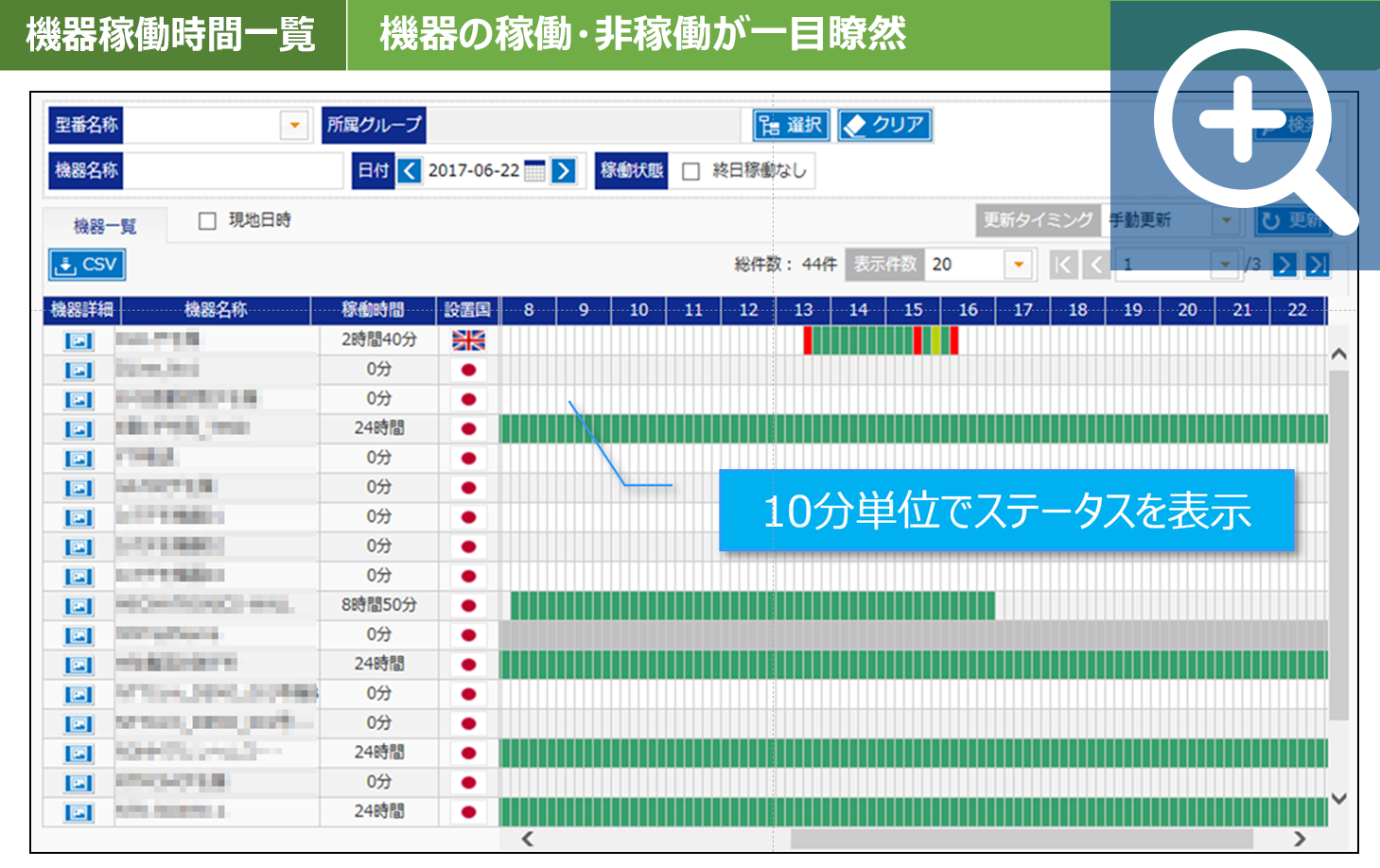Jump to the first results page
Screen dimensions: 1380x868
point(1063,265)
